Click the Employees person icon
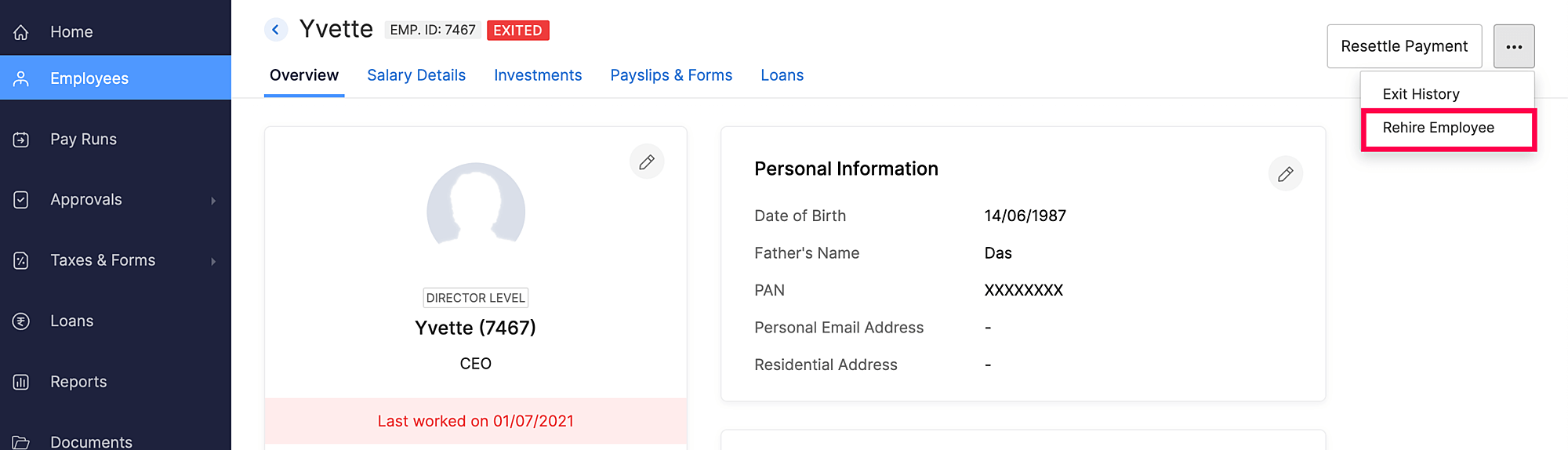Screen dimensions: 1568x450 click(21, 78)
